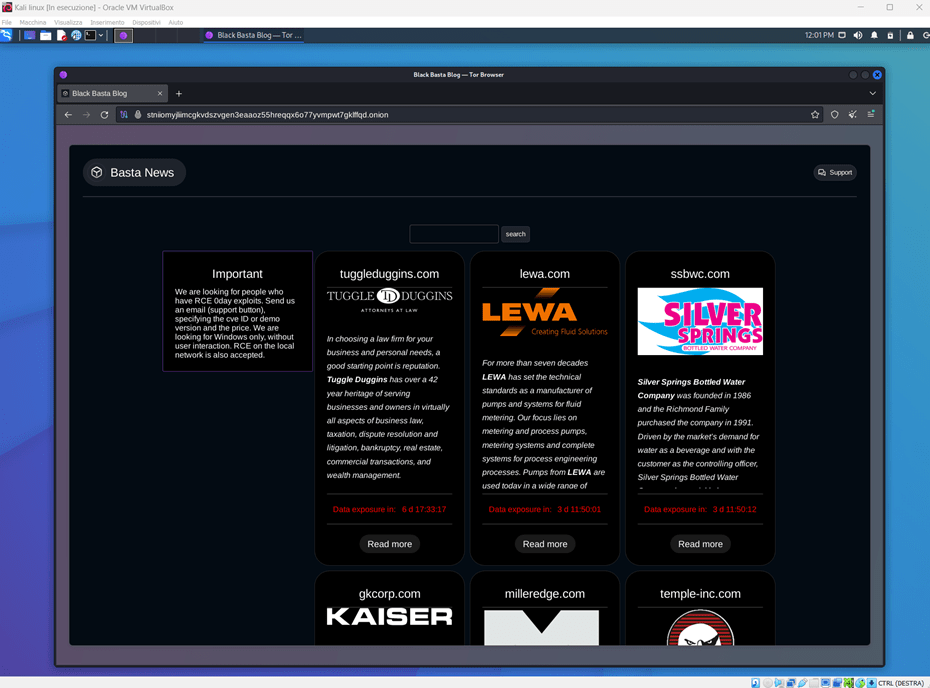Viewport: 930px width, 688px height.
Task: Open the Tor security level shield icon
Action: [835, 115]
